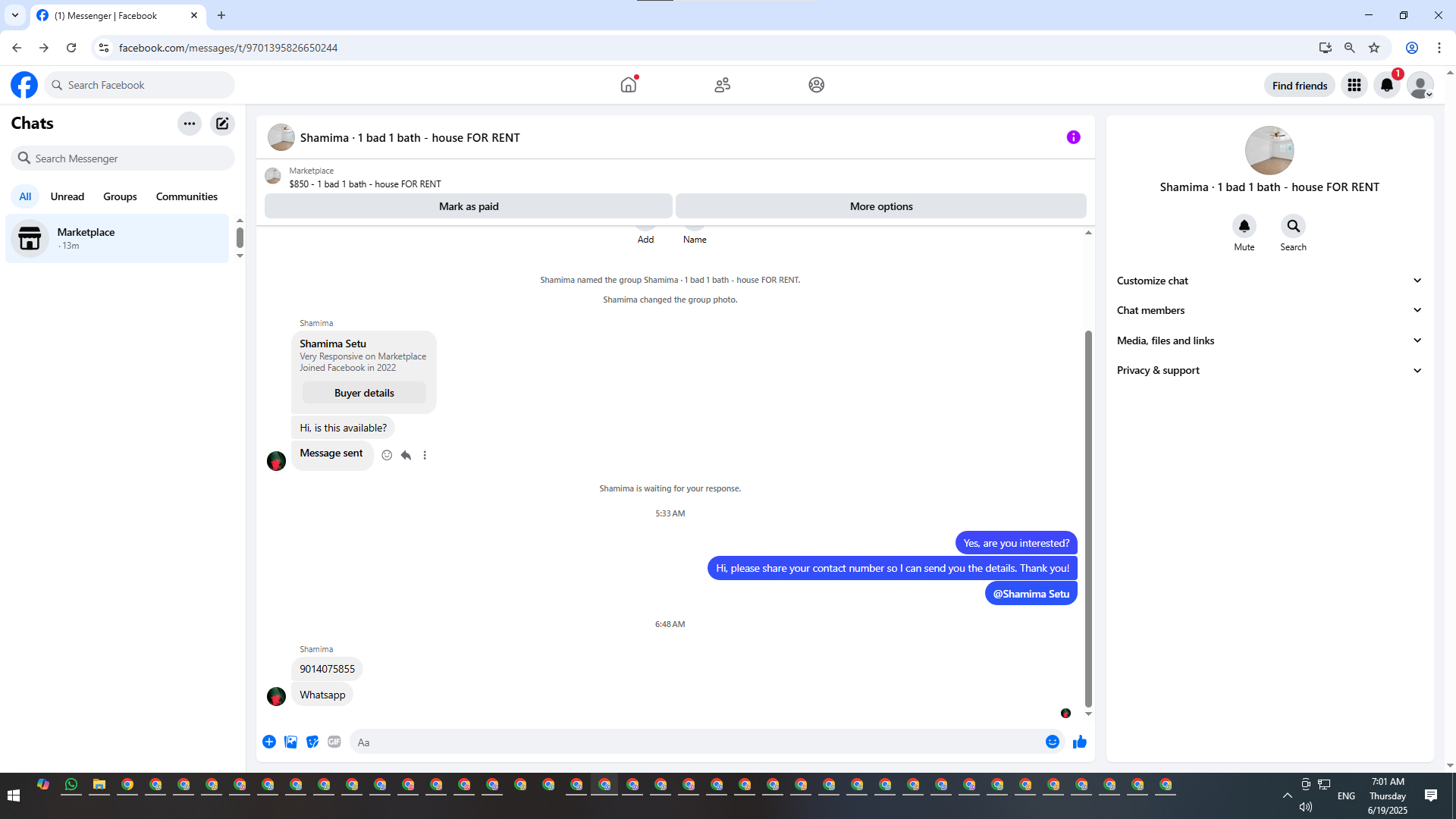
Task: Start a new message with compose icon
Action: (x=222, y=124)
